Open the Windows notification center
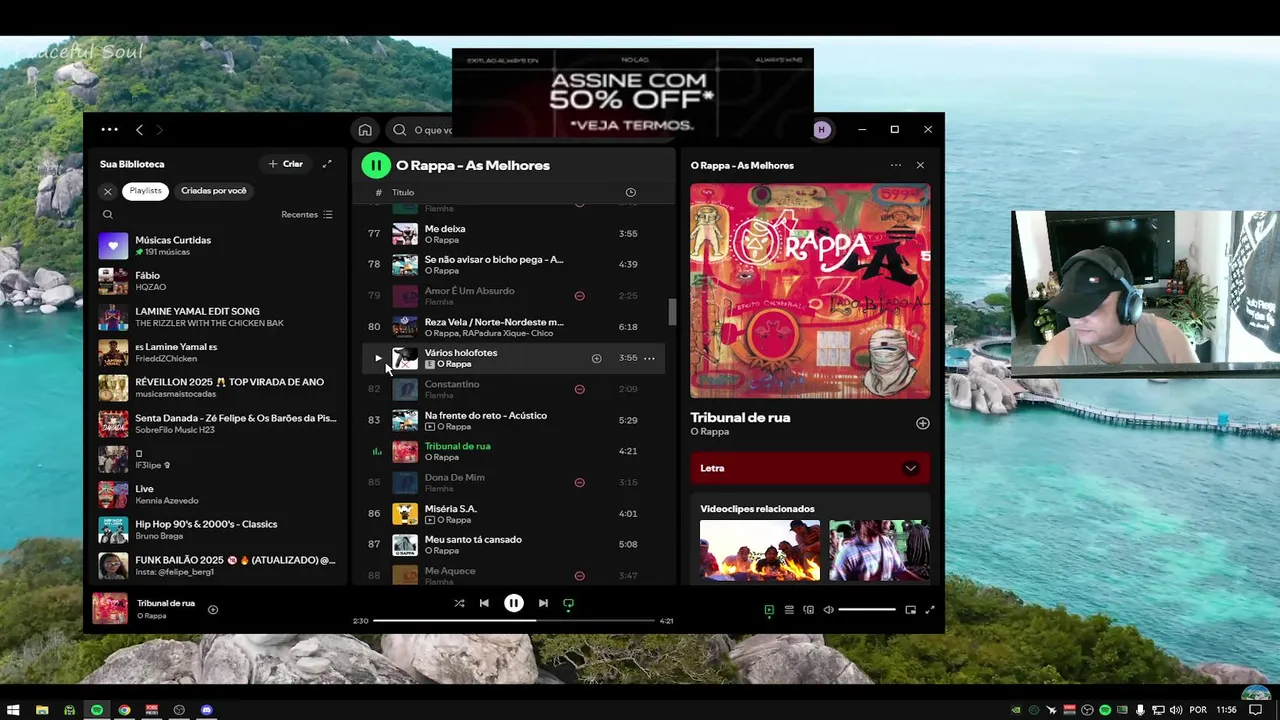 (x=1255, y=710)
